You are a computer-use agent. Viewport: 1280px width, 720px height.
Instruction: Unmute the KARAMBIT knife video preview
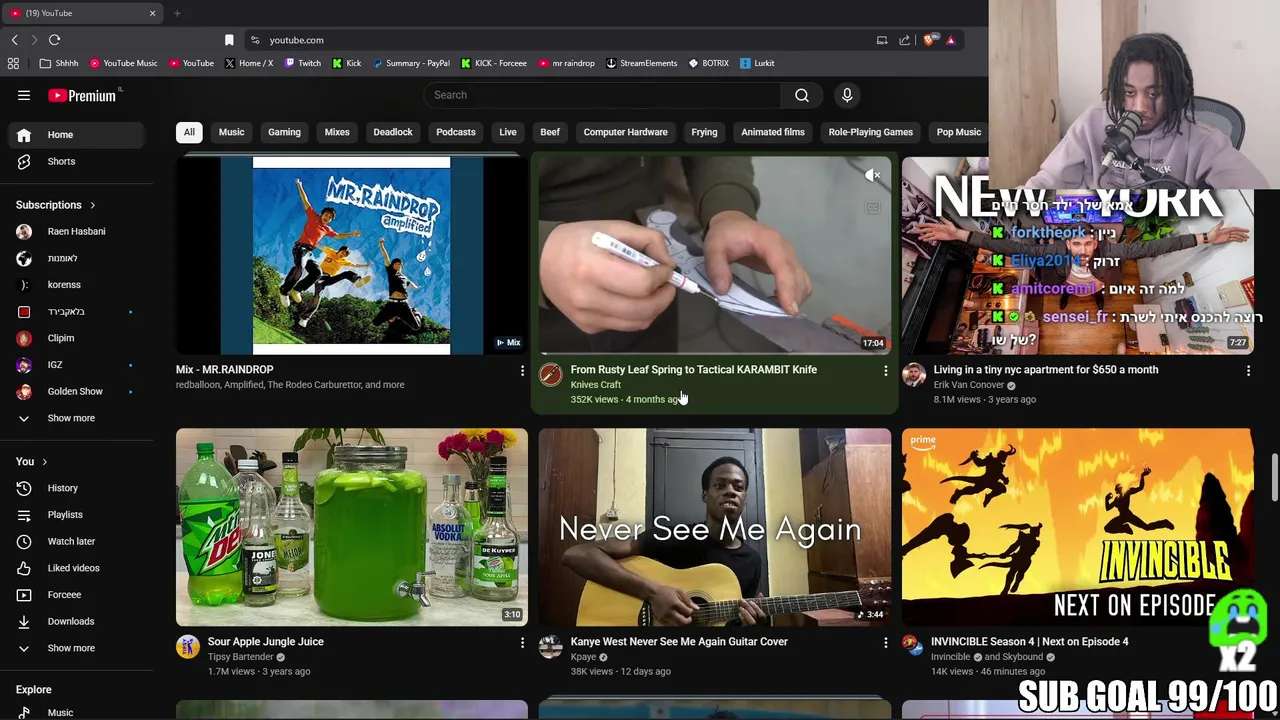pyautogui.click(x=873, y=175)
